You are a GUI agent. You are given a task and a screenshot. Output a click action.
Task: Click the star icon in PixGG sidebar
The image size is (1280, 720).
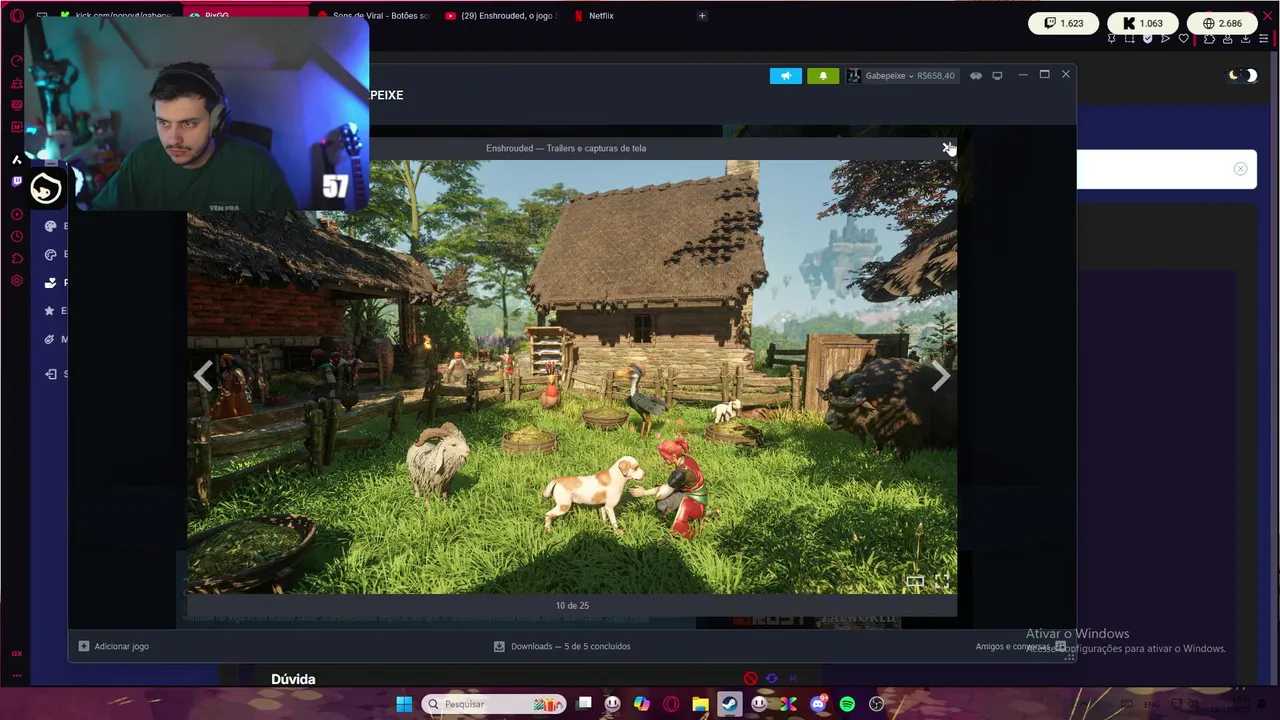50,311
